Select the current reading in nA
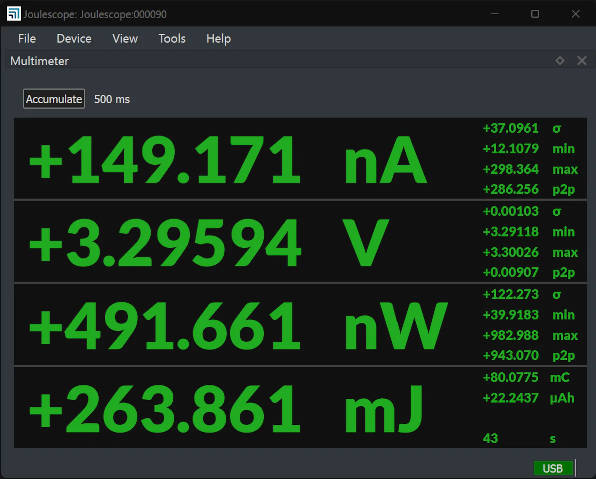 [x=228, y=160]
